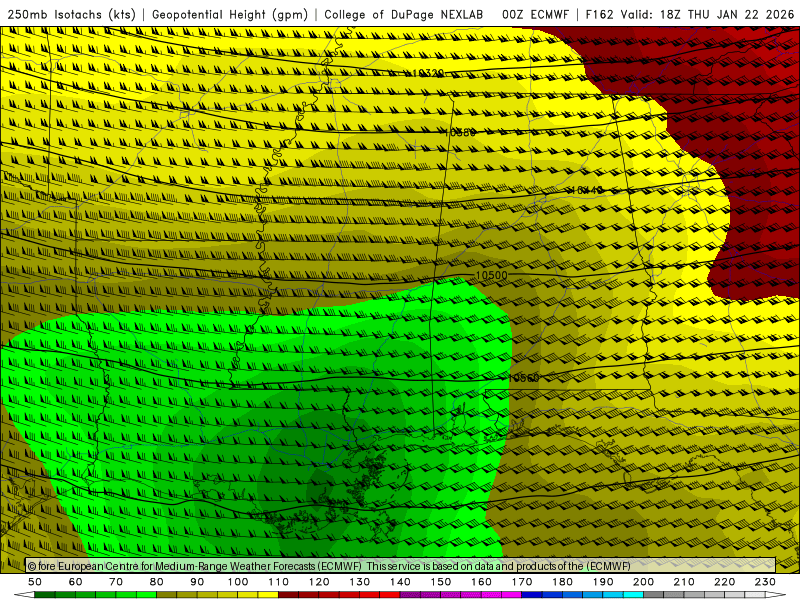
Task: Select the bright yellow swatch just left of 110
Action: point(268,595)
